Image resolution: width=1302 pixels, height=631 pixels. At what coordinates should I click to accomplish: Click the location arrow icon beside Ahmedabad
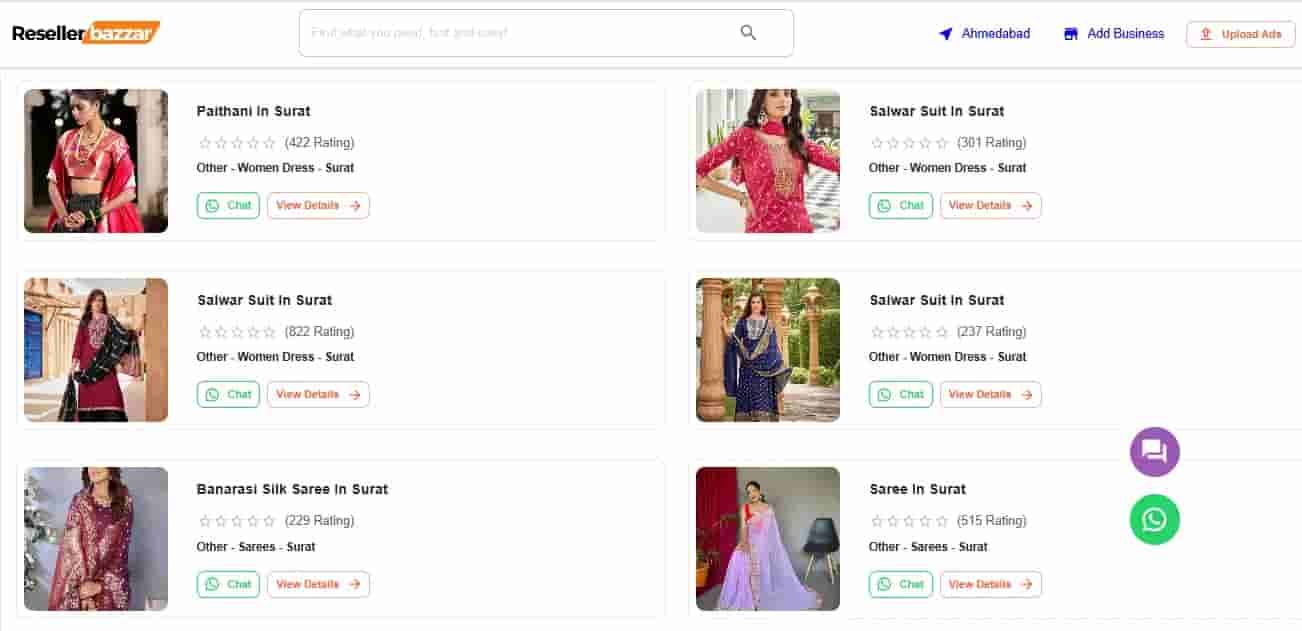[946, 34]
